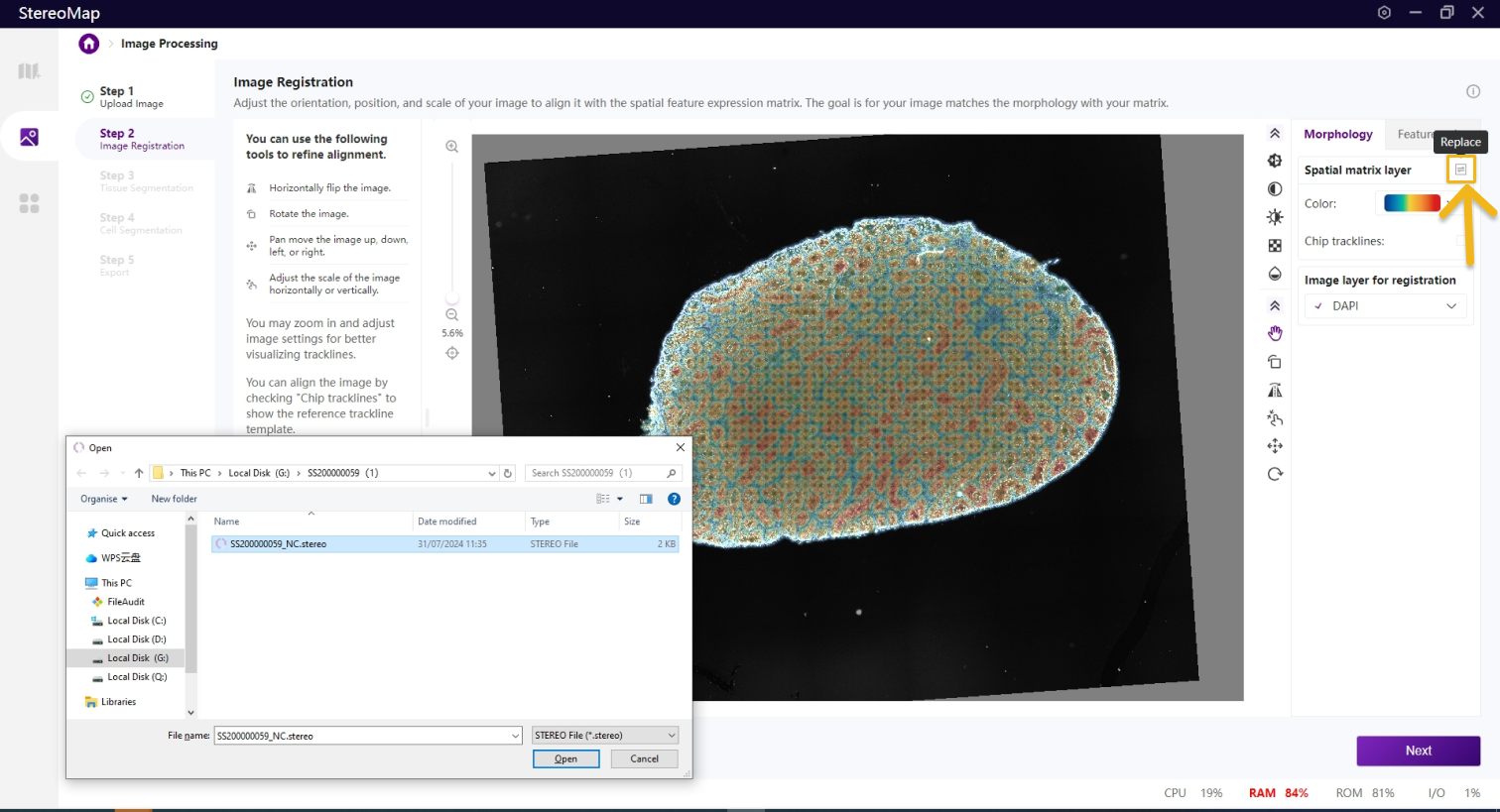Click the zoom in magnifier icon

(x=452, y=147)
